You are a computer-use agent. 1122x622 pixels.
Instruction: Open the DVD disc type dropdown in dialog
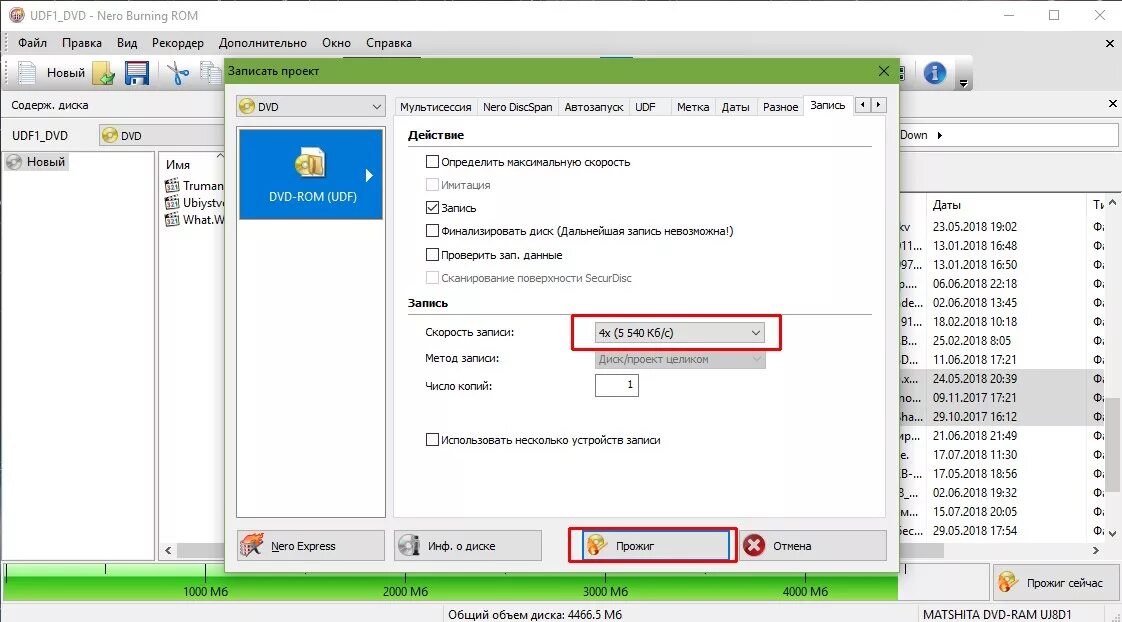pyautogui.click(x=311, y=107)
